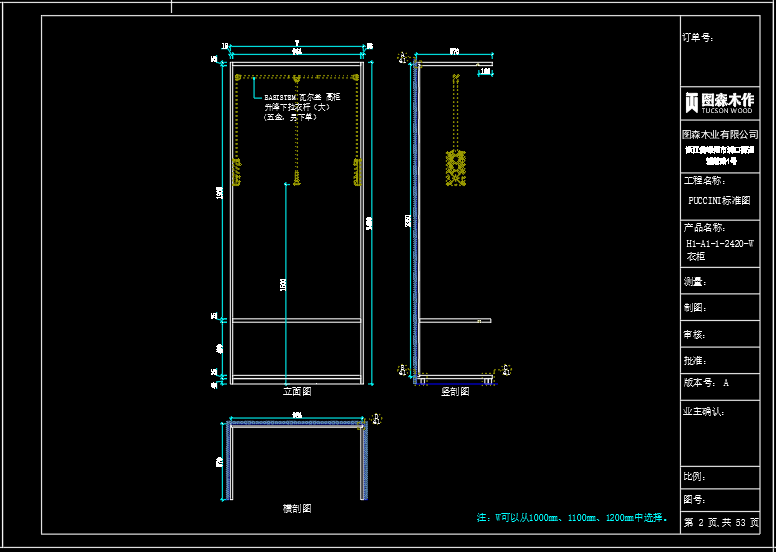This screenshot has width=776, height=552.
Task: Click the page number text 第2页 共53页
Action: [x=720, y=523]
